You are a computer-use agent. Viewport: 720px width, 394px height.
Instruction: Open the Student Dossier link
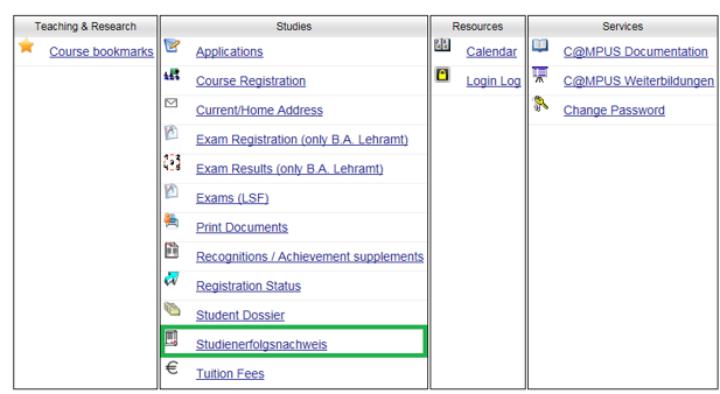coord(240,315)
